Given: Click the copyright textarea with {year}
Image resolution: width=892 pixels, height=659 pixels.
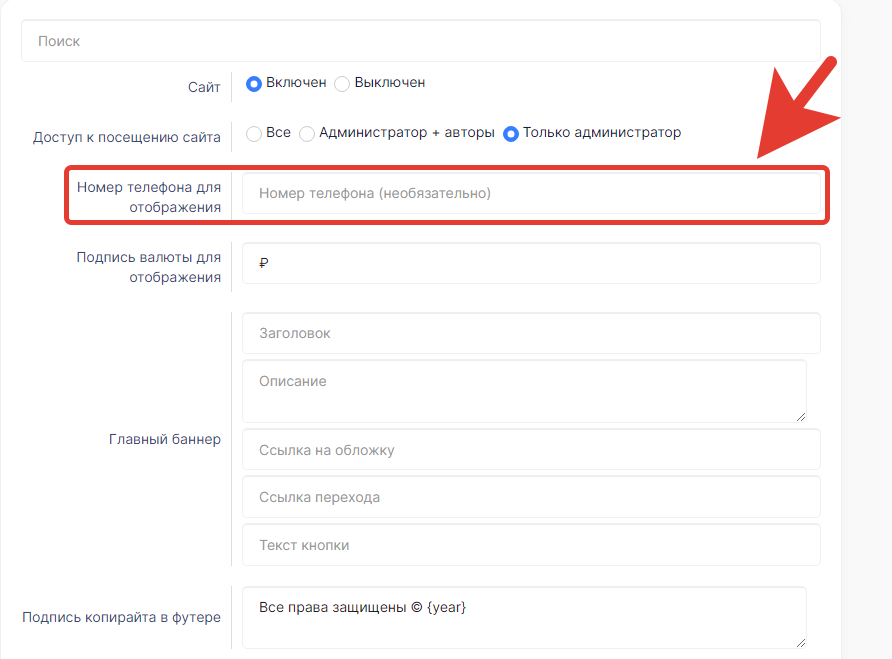Looking at the screenshot, I should pos(525,617).
